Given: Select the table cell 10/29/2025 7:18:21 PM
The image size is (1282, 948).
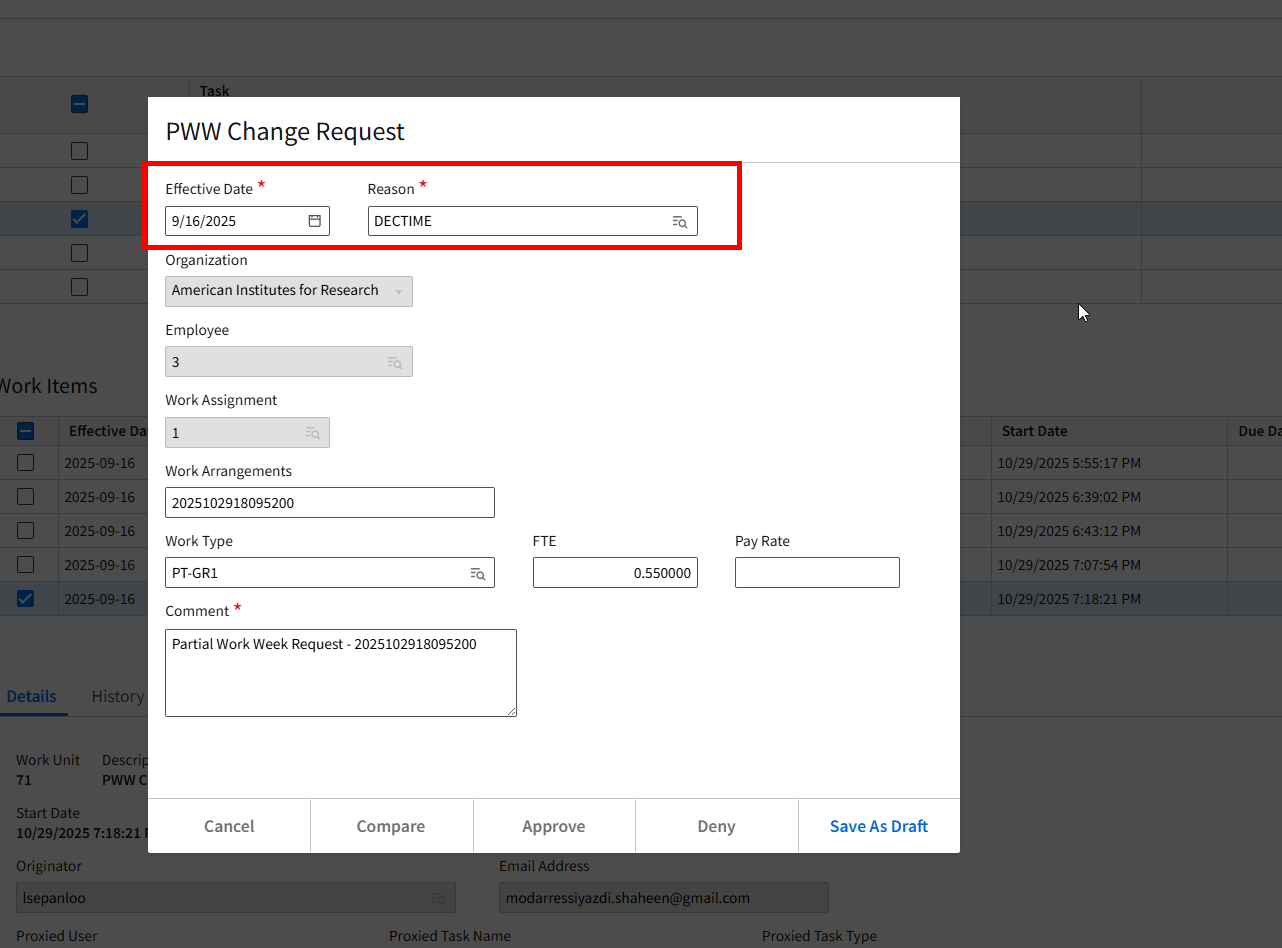Looking at the screenshot, I should click(1108, 599).
